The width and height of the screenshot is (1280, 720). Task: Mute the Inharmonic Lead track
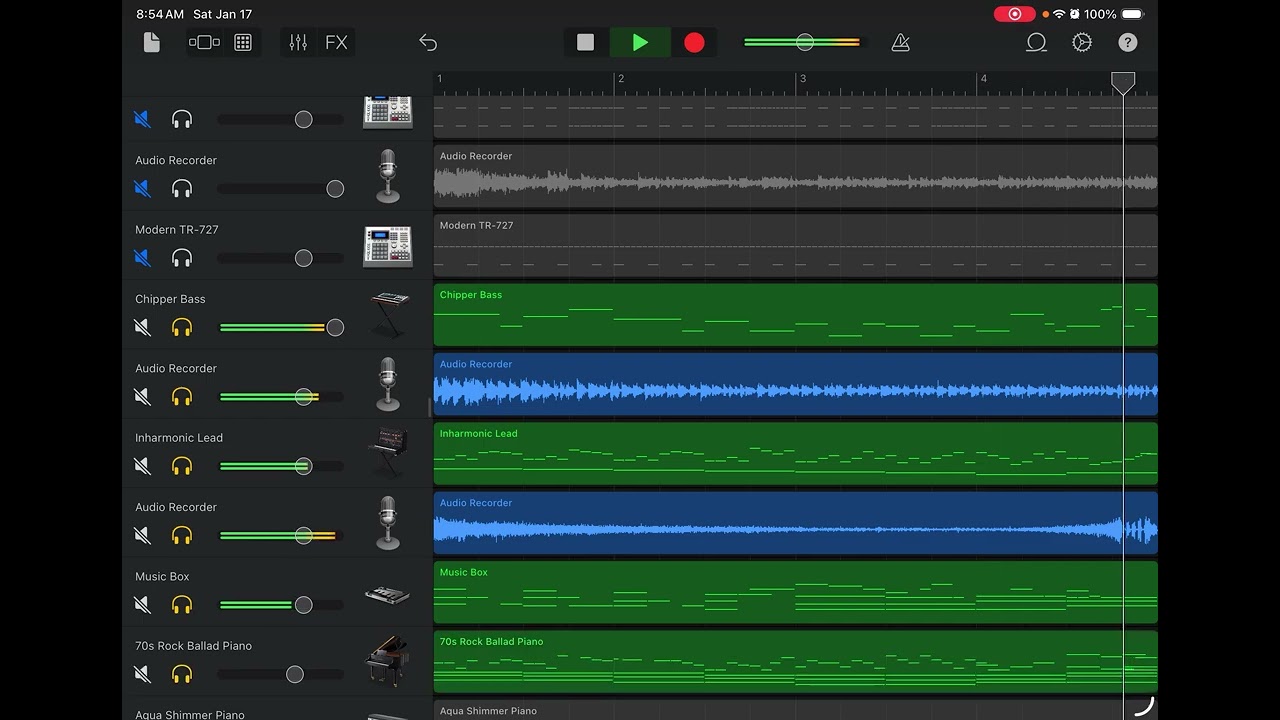(142, 466)
